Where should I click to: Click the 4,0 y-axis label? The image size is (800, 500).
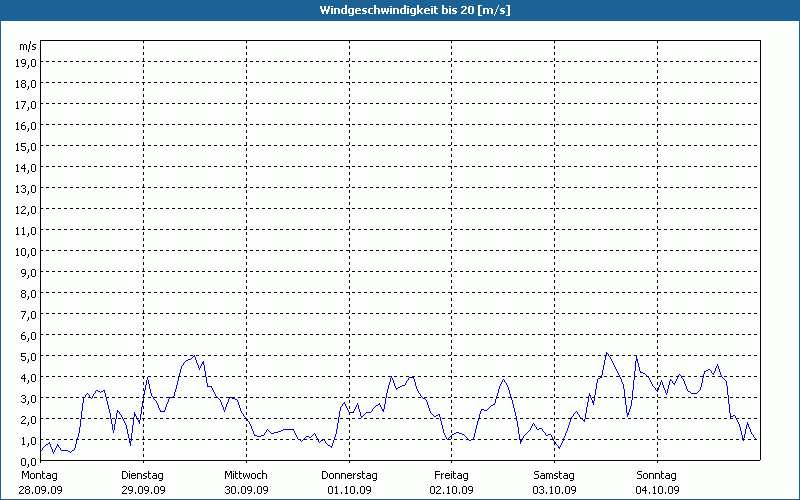pyautogui.click(x=28, y=378)
